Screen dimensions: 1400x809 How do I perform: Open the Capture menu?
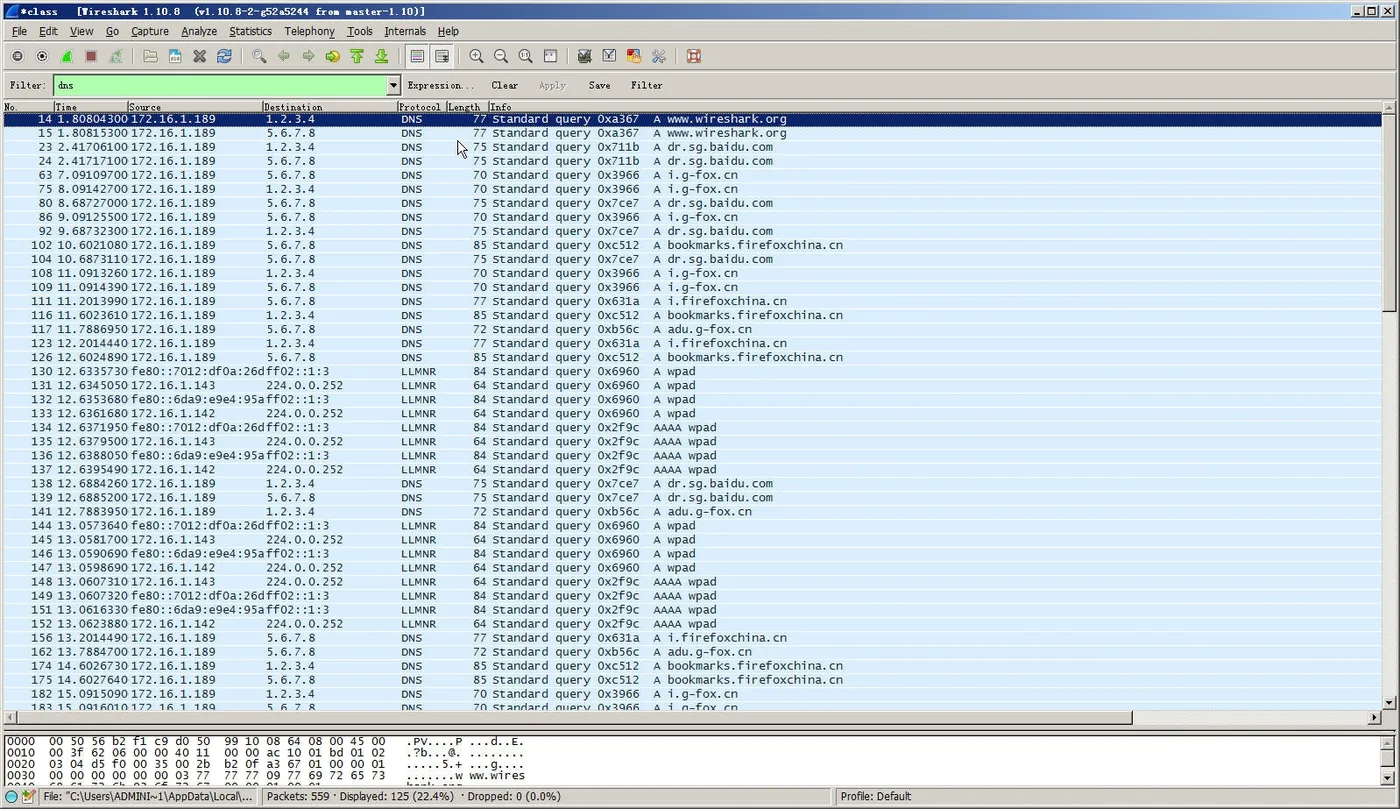(x=150, y=31)
